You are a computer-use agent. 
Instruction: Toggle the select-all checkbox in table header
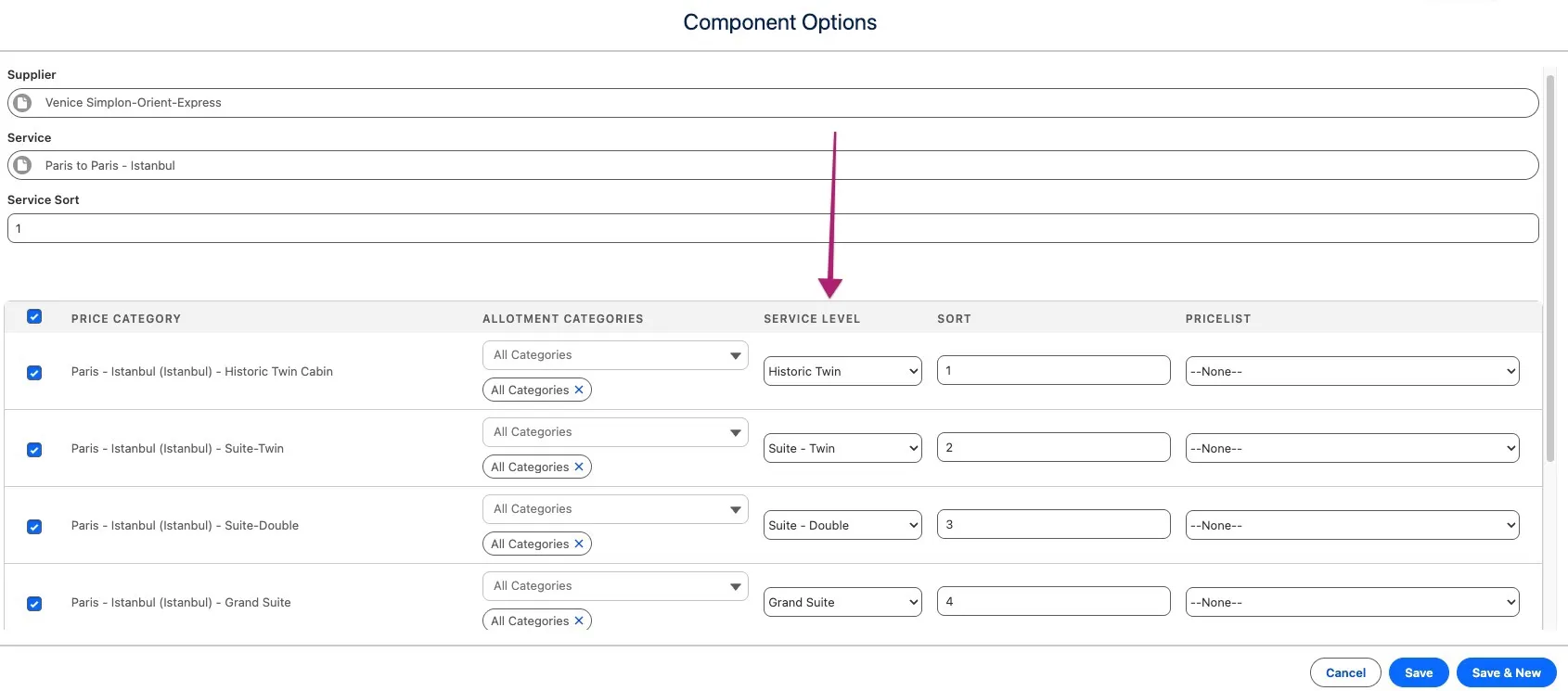pos(34,317)
